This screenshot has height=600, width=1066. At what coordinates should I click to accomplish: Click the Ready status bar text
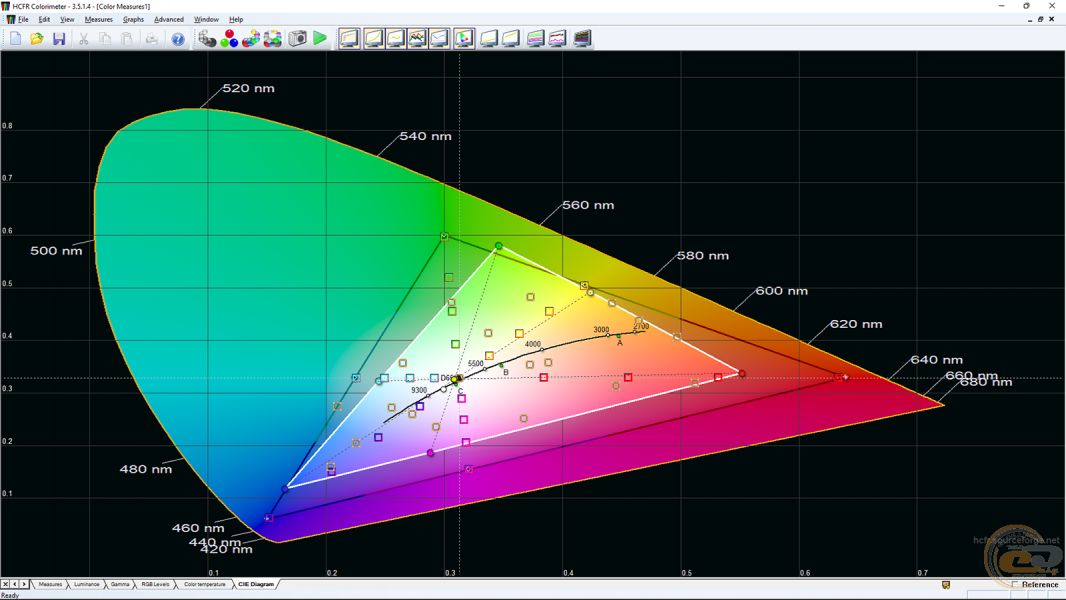pos(10,595)
